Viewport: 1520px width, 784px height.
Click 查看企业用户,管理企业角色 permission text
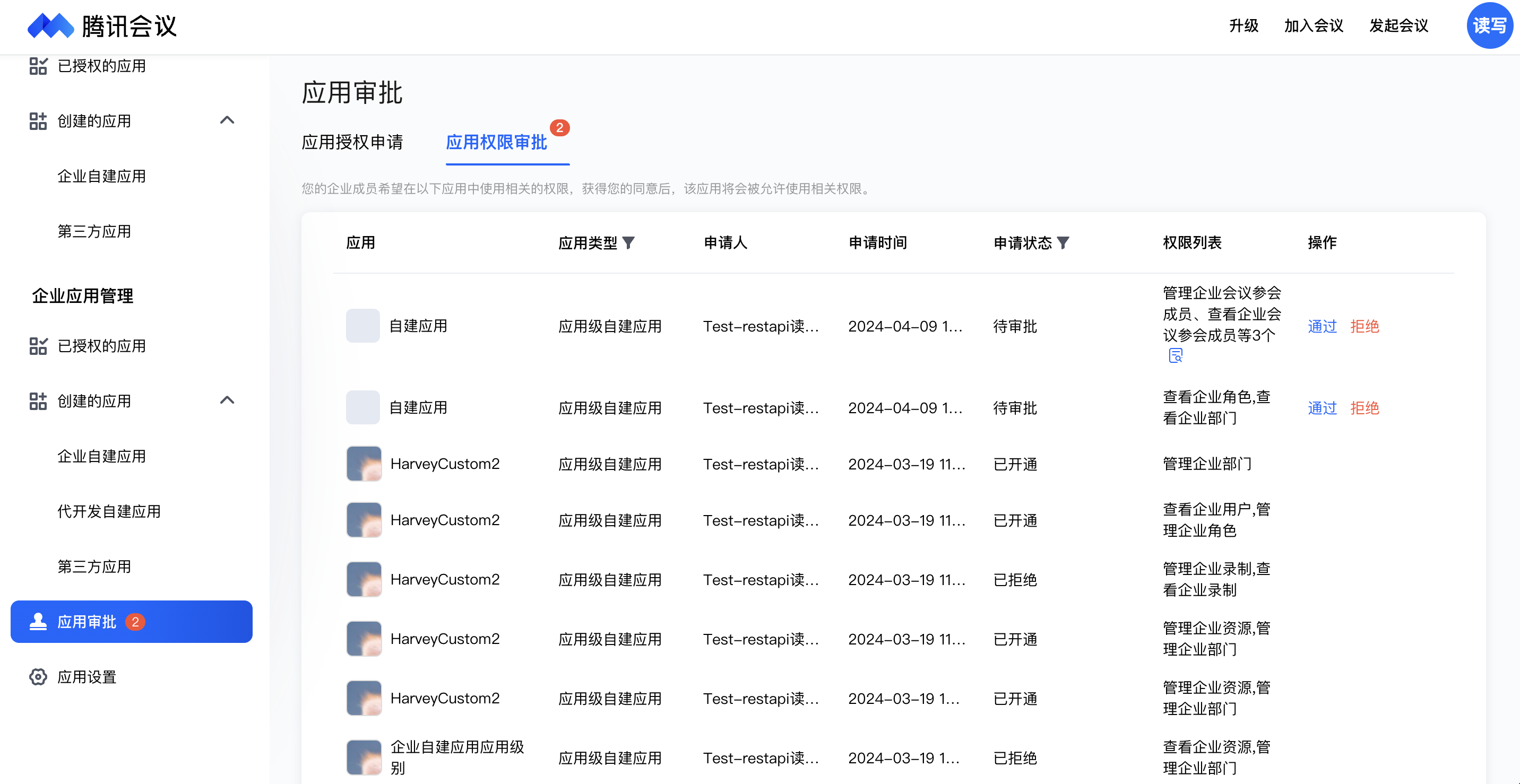point(1217,520)
